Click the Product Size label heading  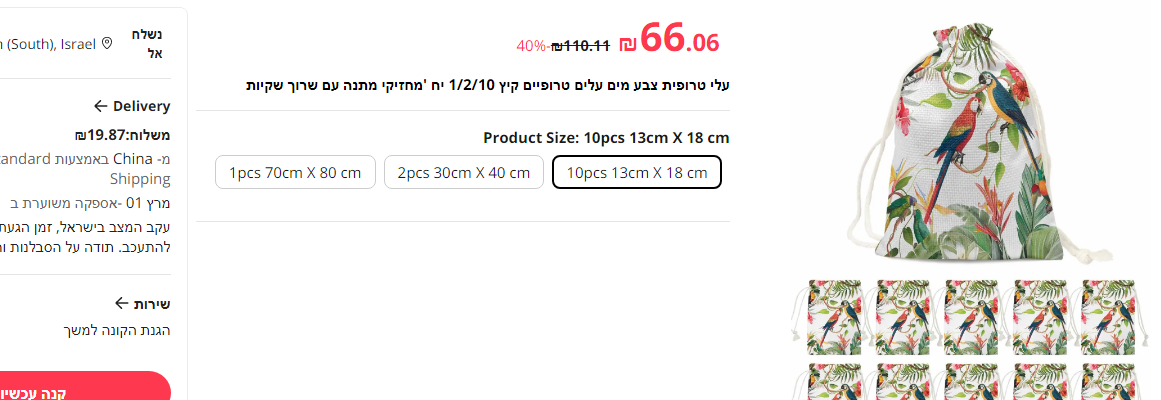point(606,137)
